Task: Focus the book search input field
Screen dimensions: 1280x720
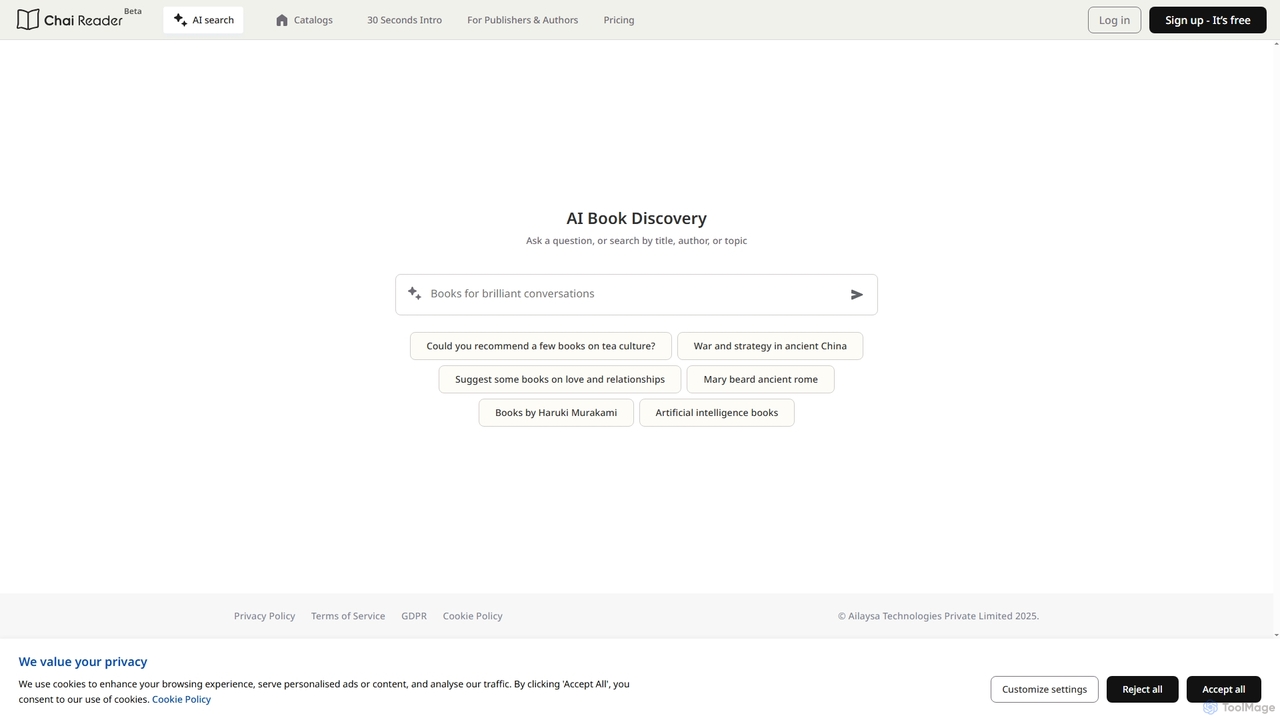Action: pyautogui.click(x=636, y=294)
